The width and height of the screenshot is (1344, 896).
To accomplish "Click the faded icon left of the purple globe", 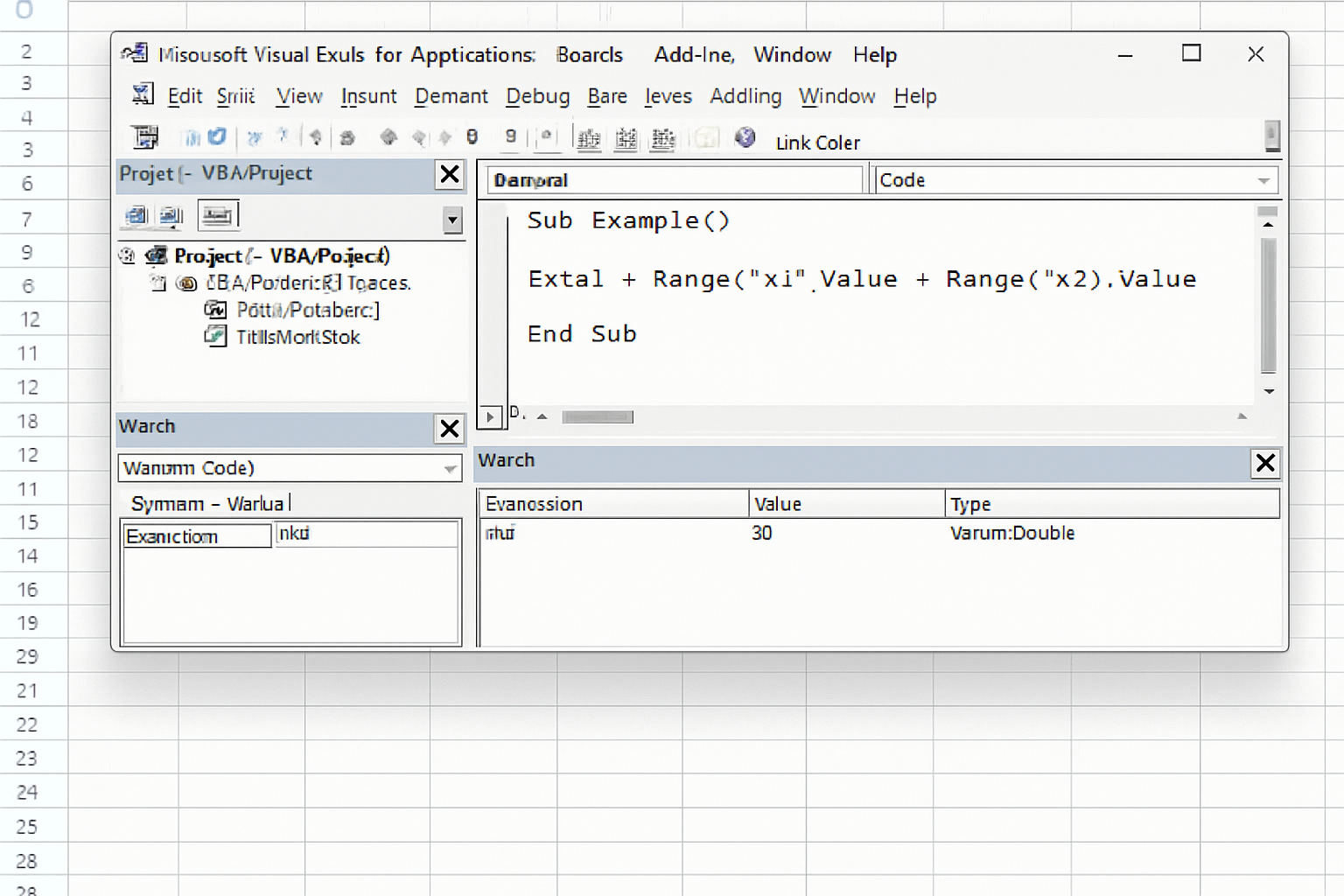I will [706, 138].
